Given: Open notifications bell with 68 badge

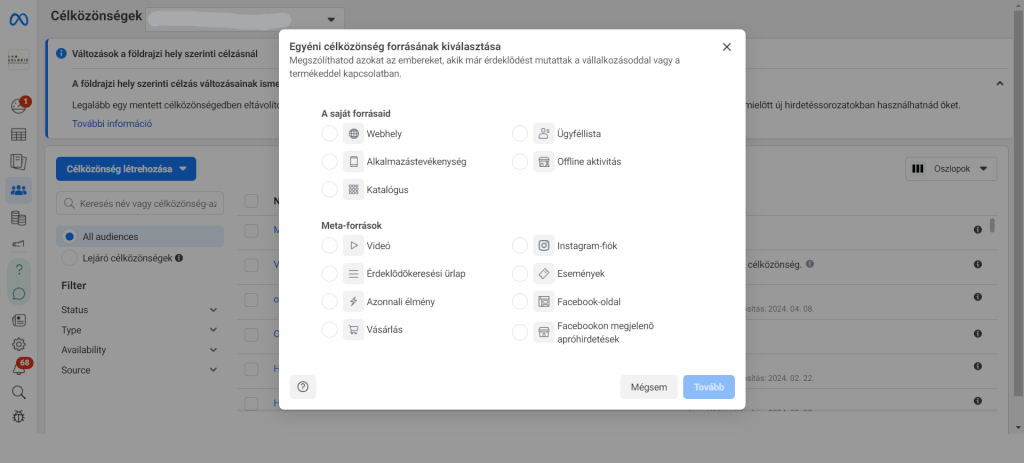Looking at the screenshot, I should coord(18,369).
